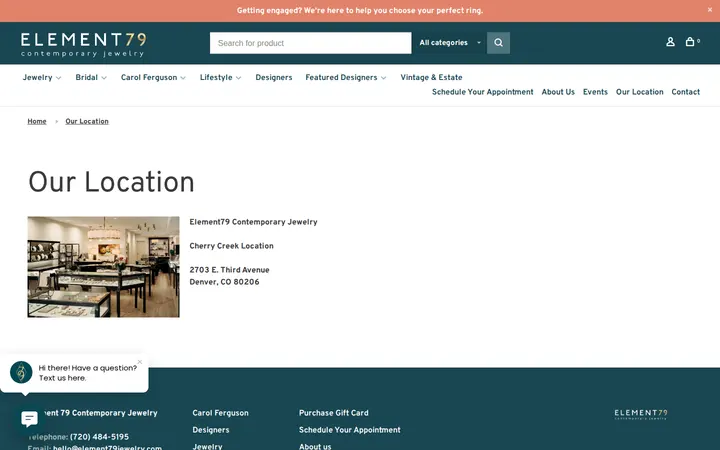Click the Our Location breadcrumb link
The width and height of the screenshot is (720, 450).
pos(87,121)
